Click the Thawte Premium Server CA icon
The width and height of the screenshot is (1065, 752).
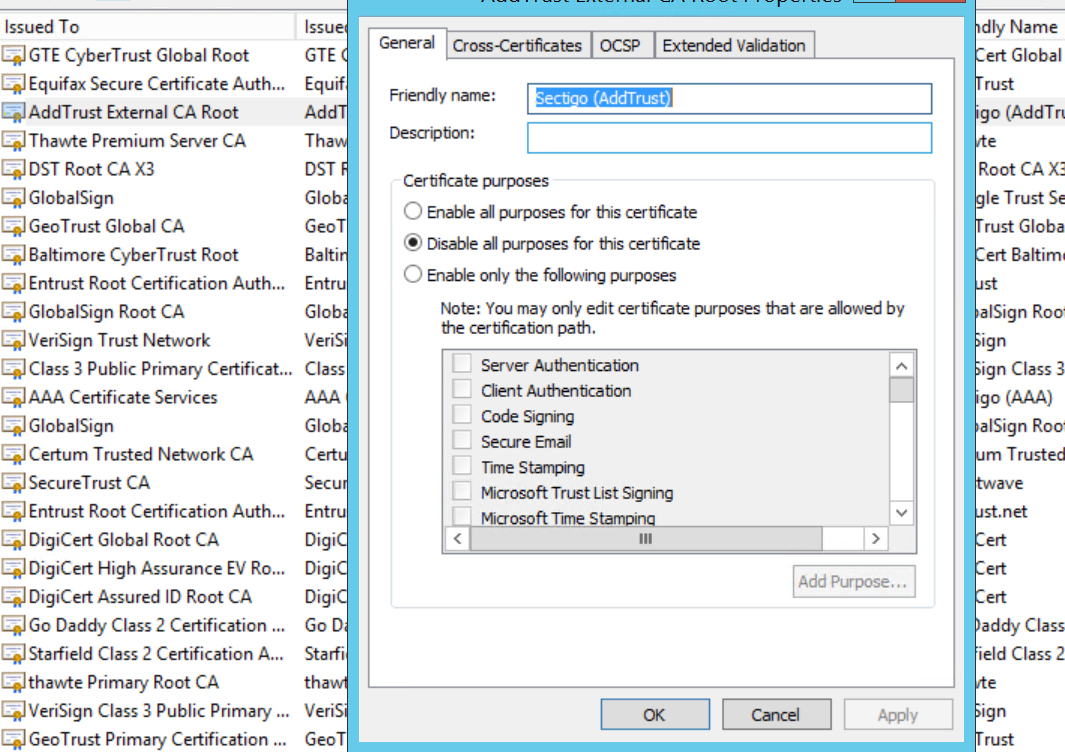[x=14, y=141]
